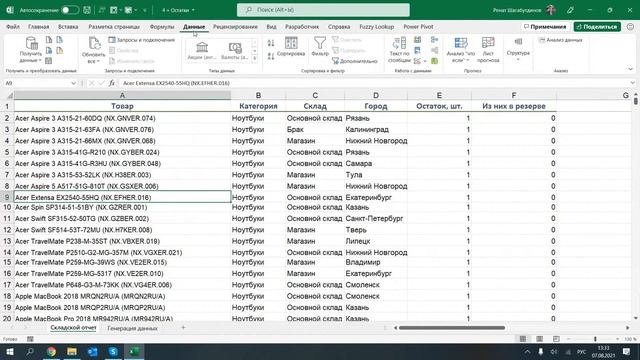
Task: Click the Save icon in title bar
Action: pos(87,10)
